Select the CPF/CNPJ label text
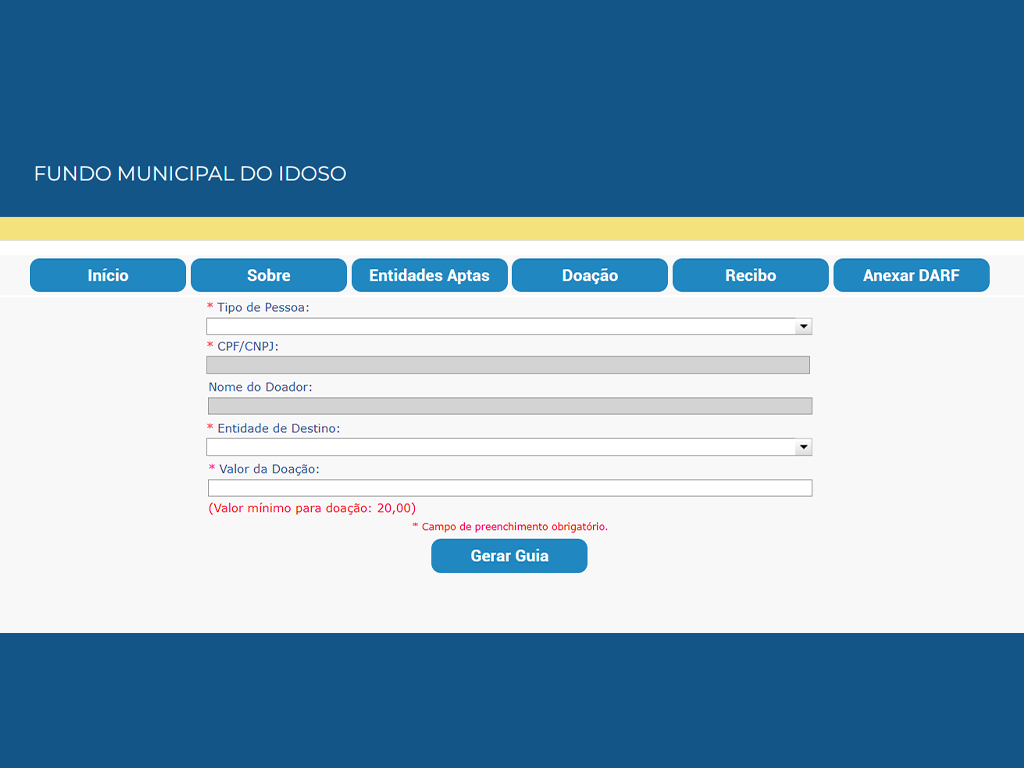This screenshot has width=1024, height=768. (247, 346)
